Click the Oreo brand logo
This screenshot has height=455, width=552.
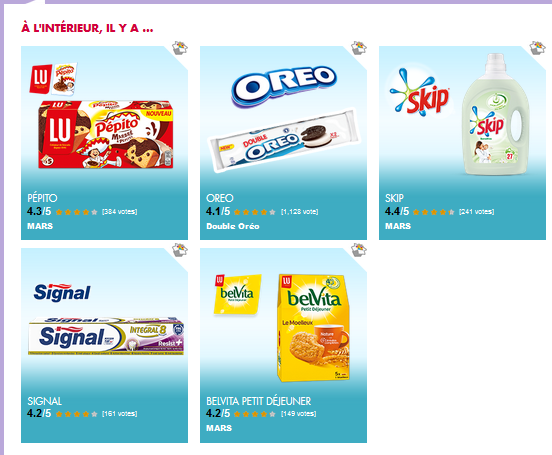284,86
